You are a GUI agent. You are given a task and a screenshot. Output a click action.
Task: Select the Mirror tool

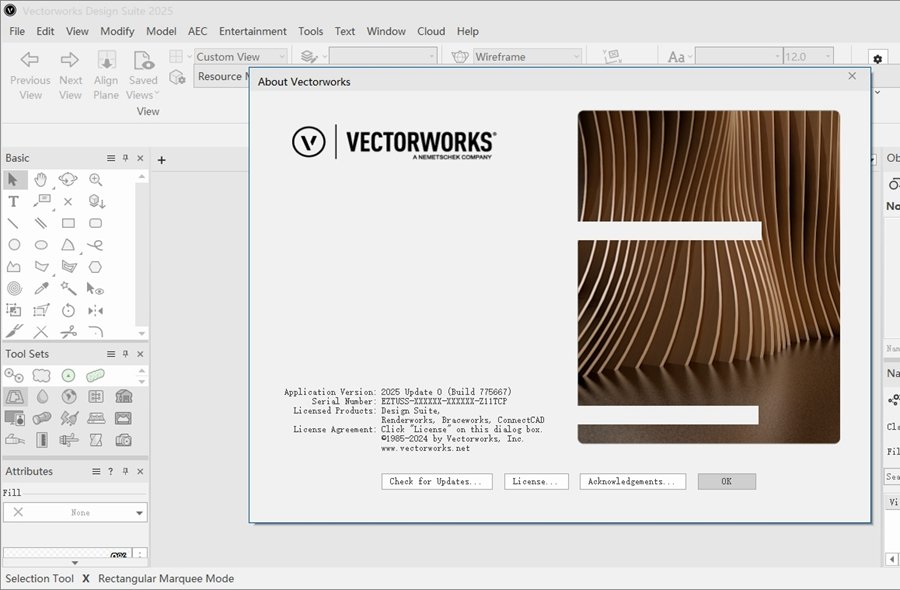(x=95, y=310)
